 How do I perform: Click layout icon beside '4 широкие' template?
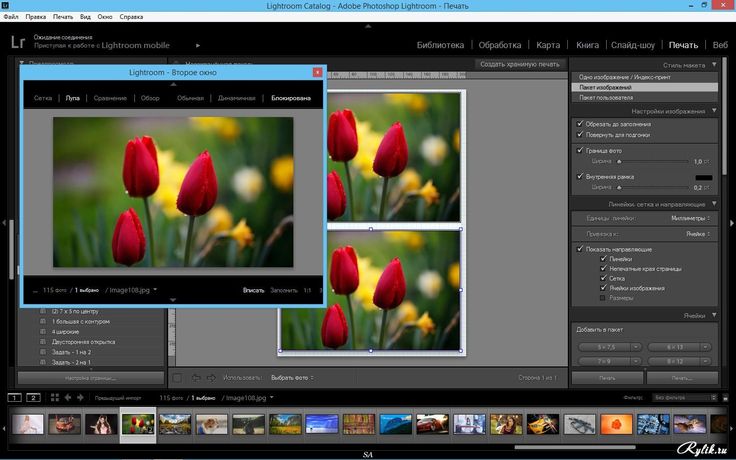[x=43, y=331]
